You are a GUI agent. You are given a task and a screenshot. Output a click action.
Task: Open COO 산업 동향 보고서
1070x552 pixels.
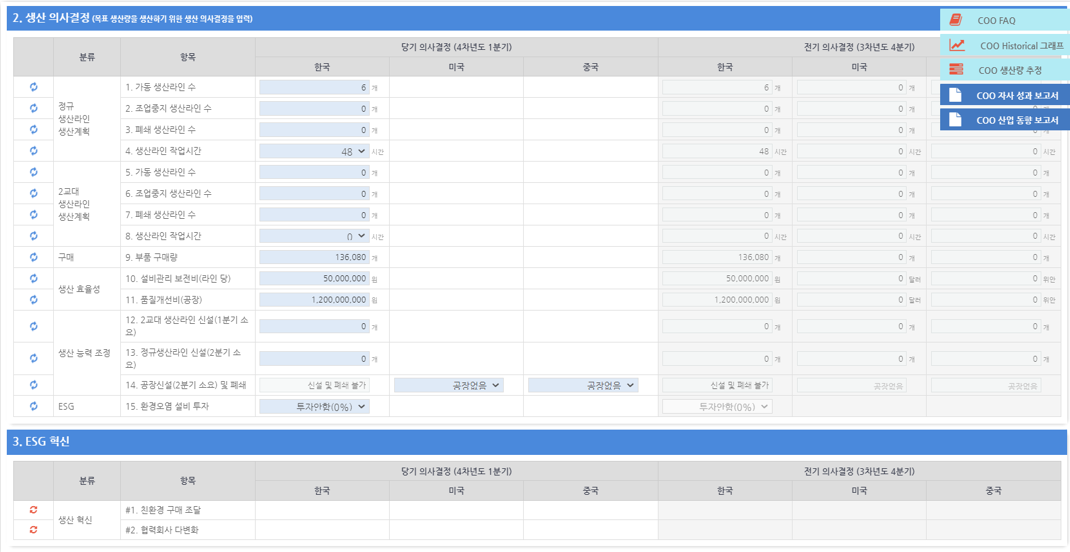[1005, 120]
